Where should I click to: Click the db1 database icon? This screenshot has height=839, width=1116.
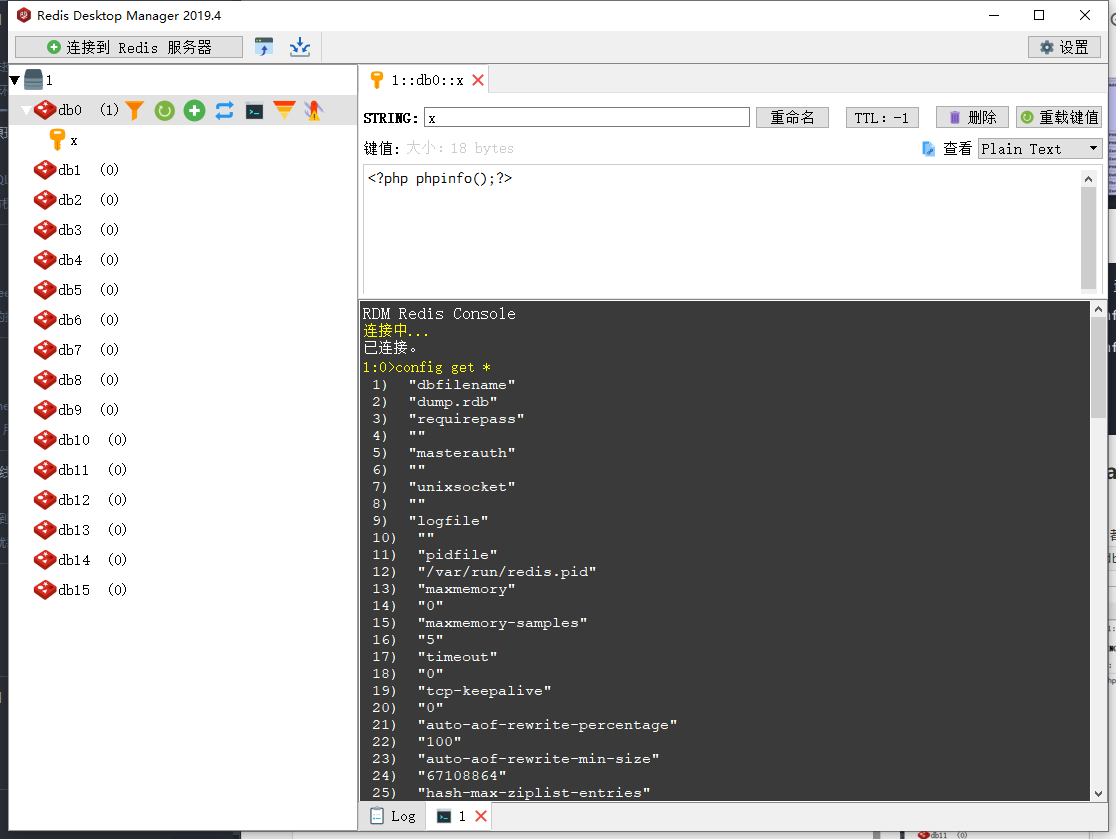click(45, 169)
